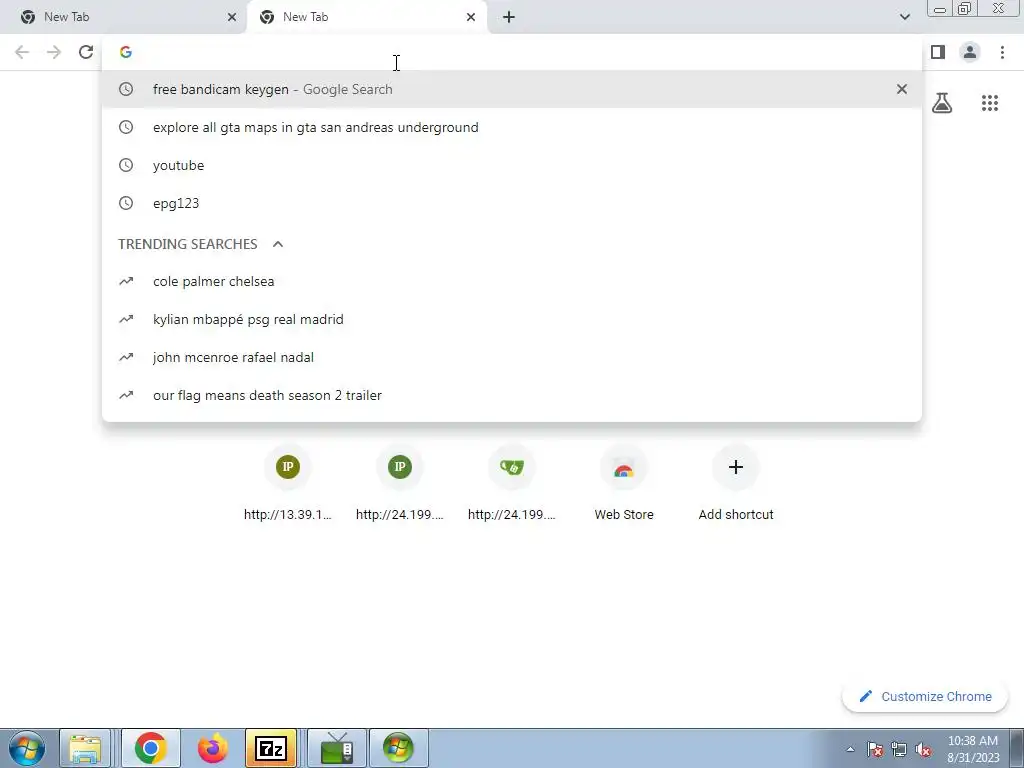This screenshot has width=1024, height=768.
Task: Search trending cole palmer chelsea
Action: [x=512, y=281]
